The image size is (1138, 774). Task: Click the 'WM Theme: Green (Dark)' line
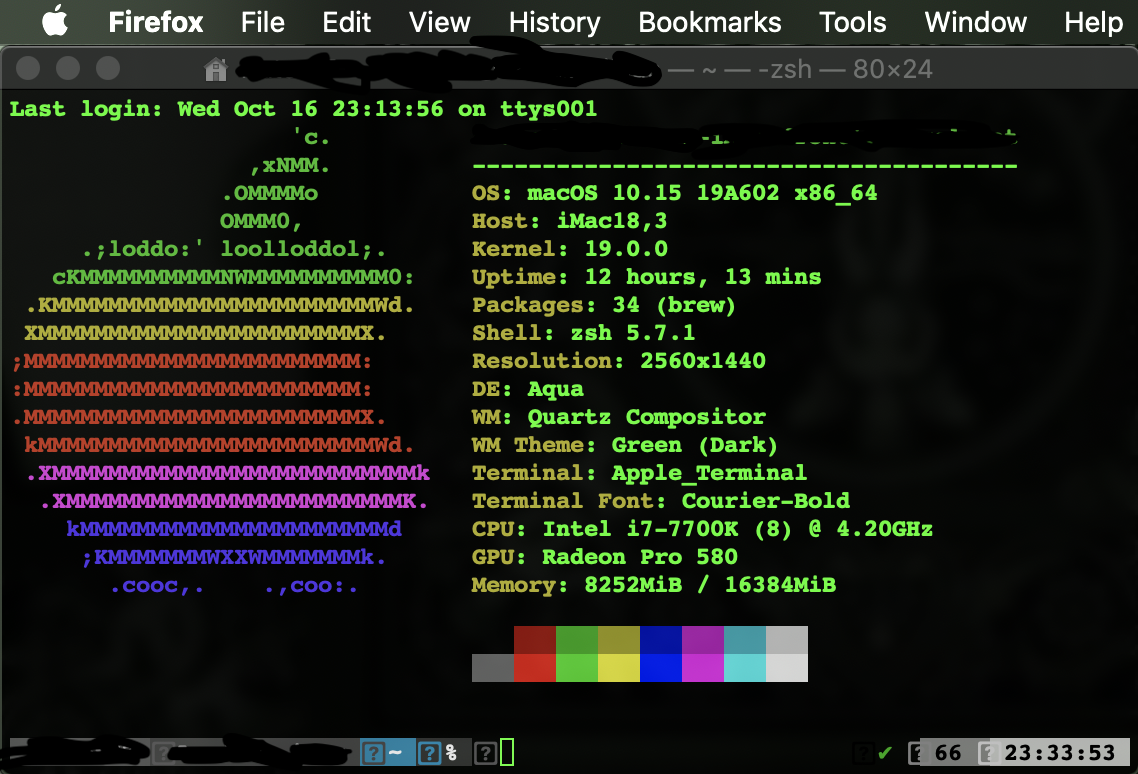click(625, 445)
